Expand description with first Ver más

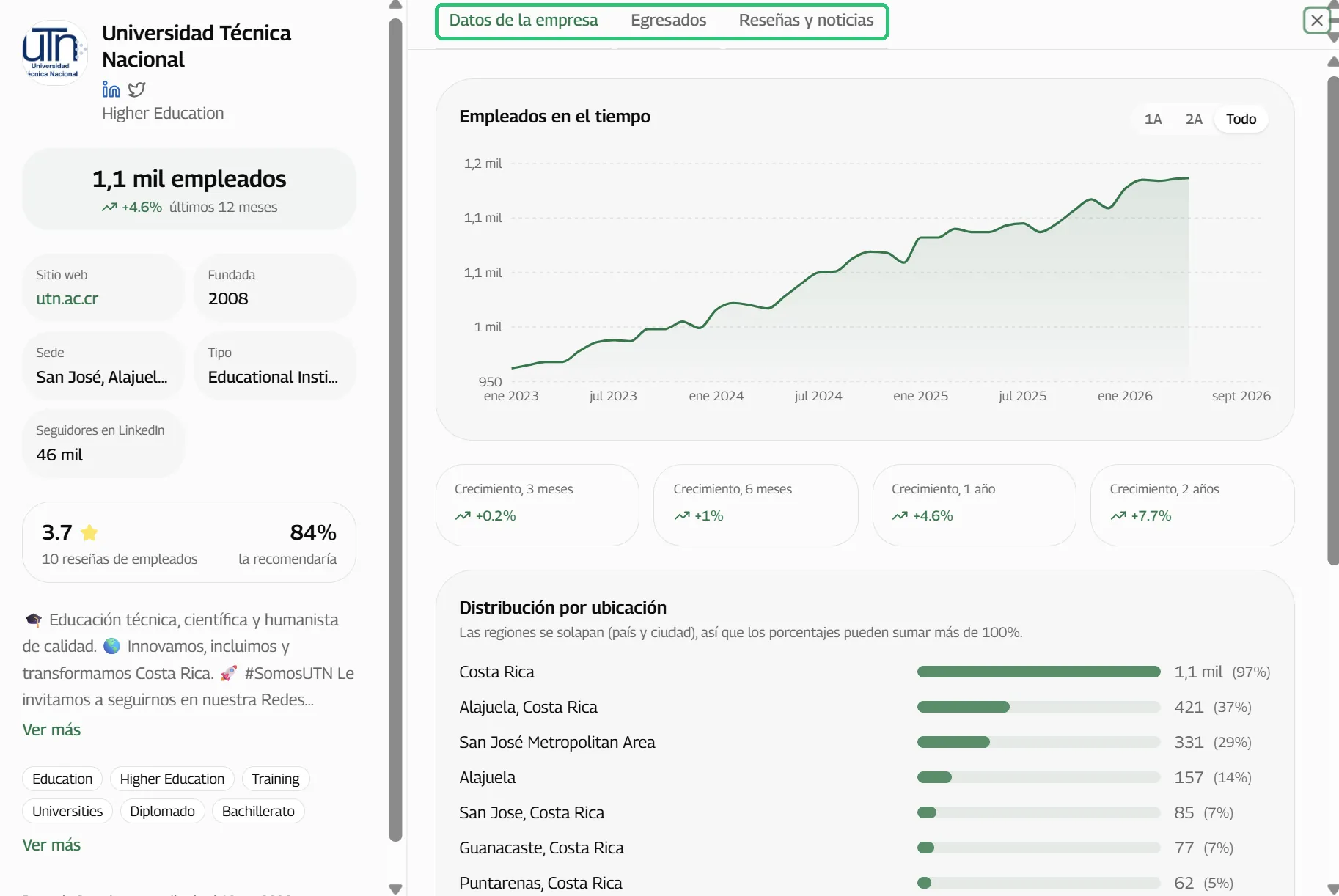click(x=51, y=730)
